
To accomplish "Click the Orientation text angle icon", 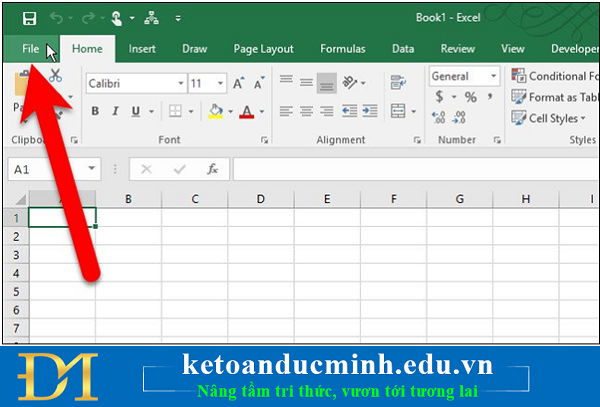I will (x=349, y=82).
